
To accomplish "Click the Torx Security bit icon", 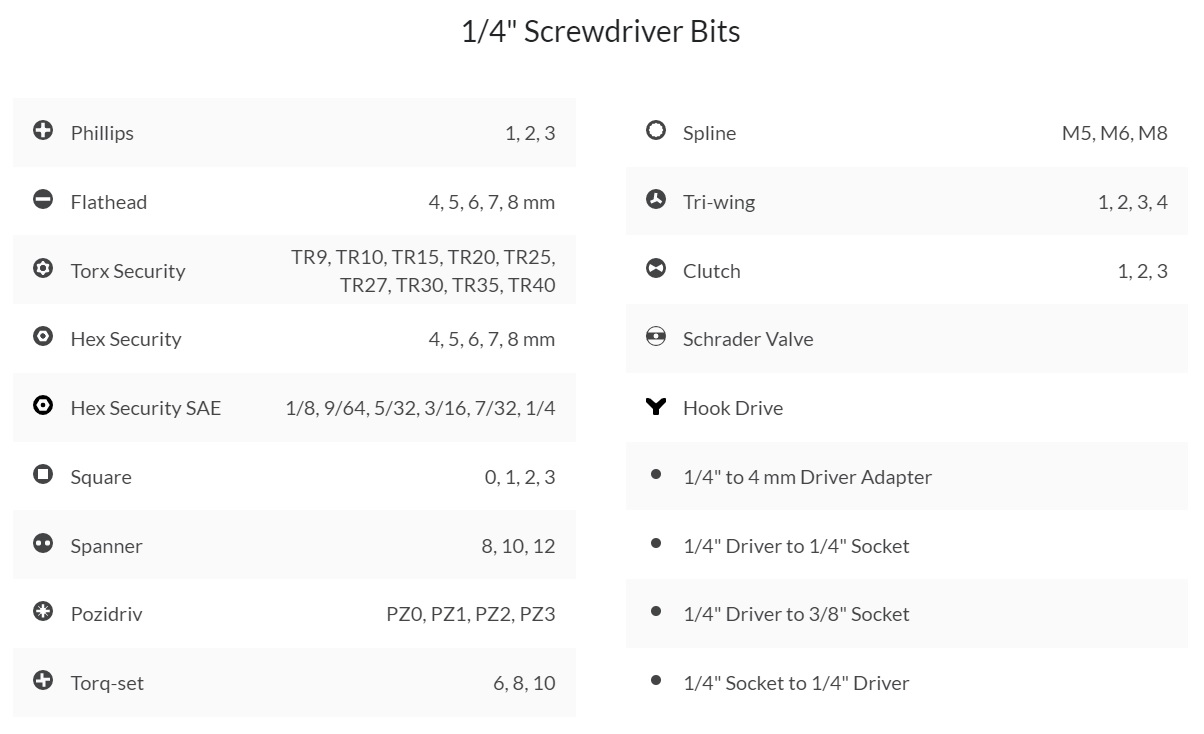I will (x=43, y=268).
